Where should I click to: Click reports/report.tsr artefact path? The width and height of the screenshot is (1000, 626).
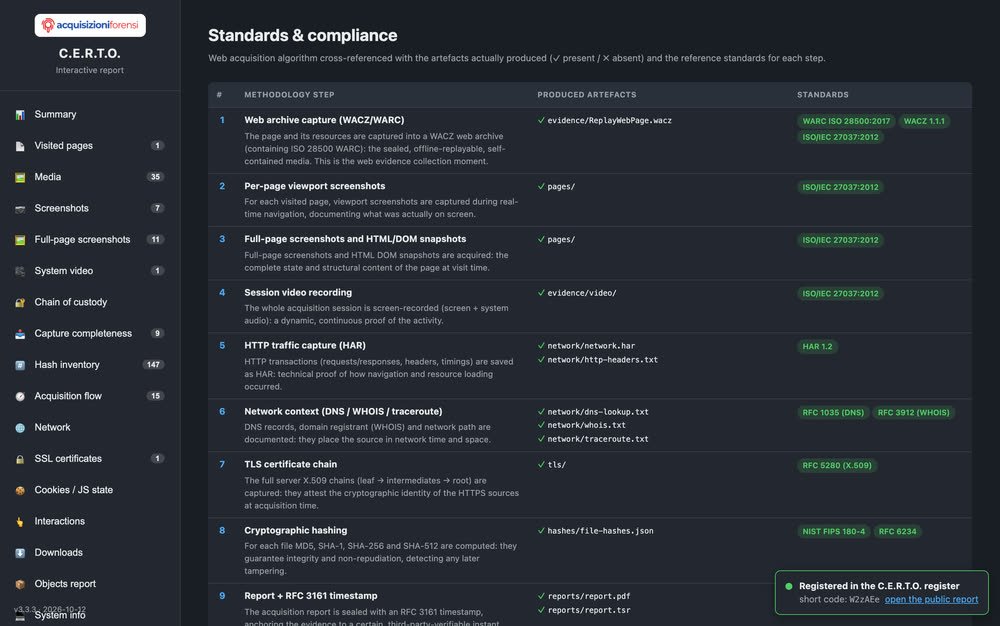589,610
